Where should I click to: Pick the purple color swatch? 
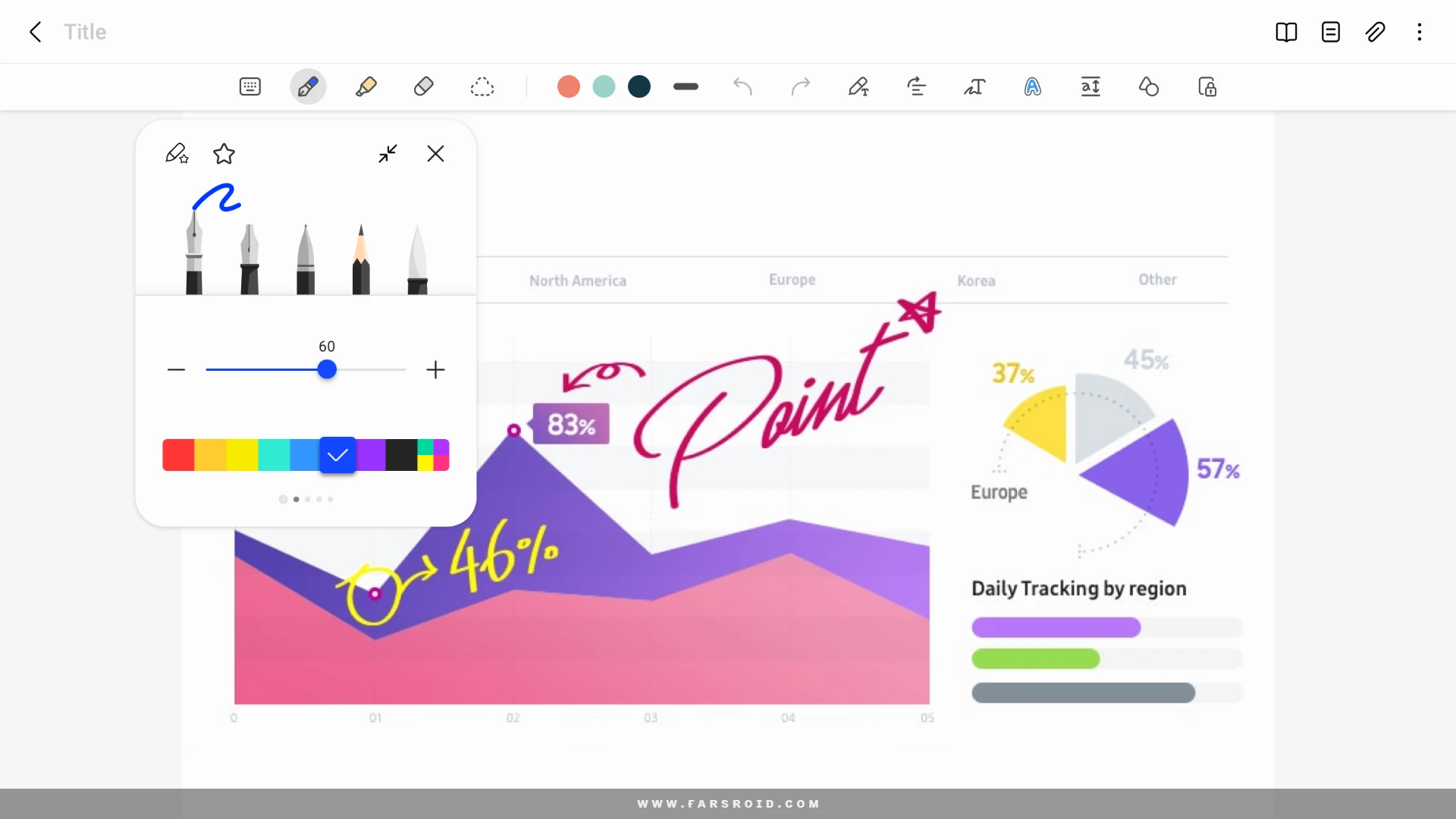pyautogui.click(x=371, y=455)
